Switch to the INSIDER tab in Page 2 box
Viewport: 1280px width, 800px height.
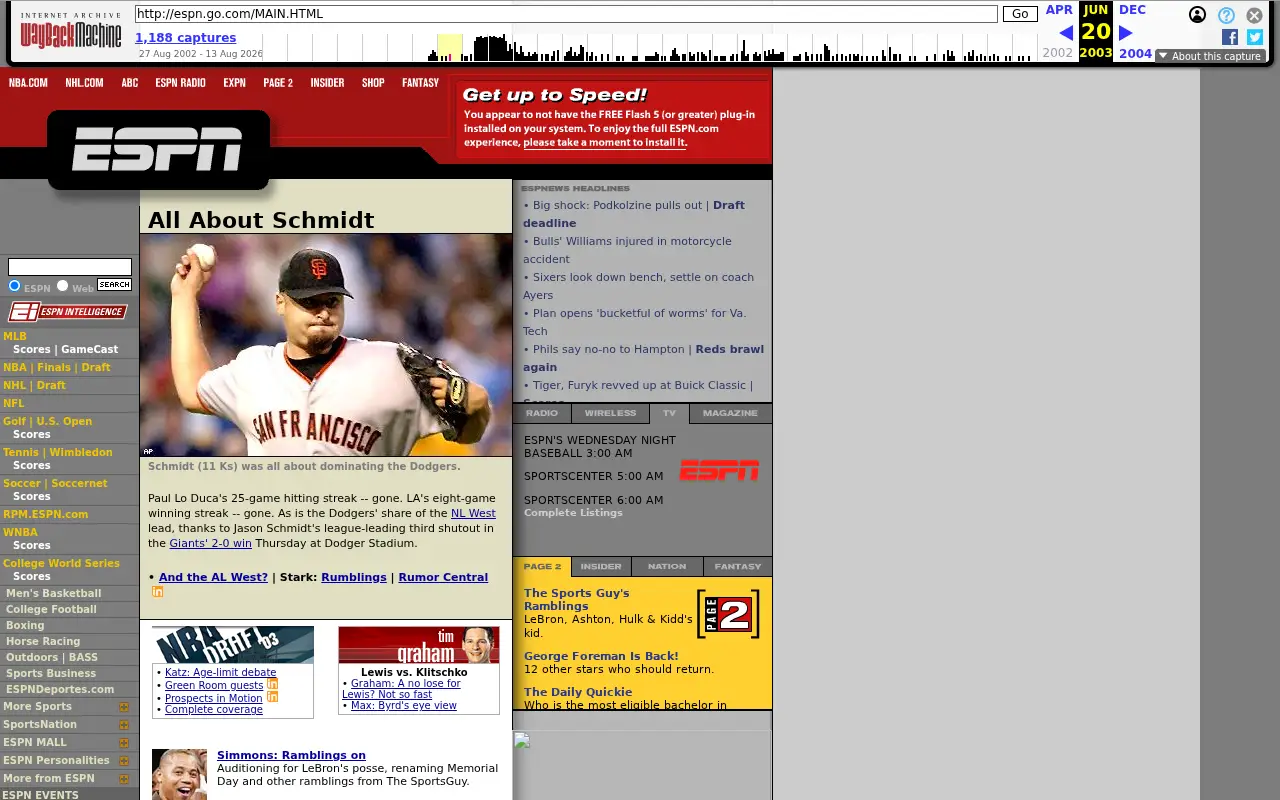point(601,566)
